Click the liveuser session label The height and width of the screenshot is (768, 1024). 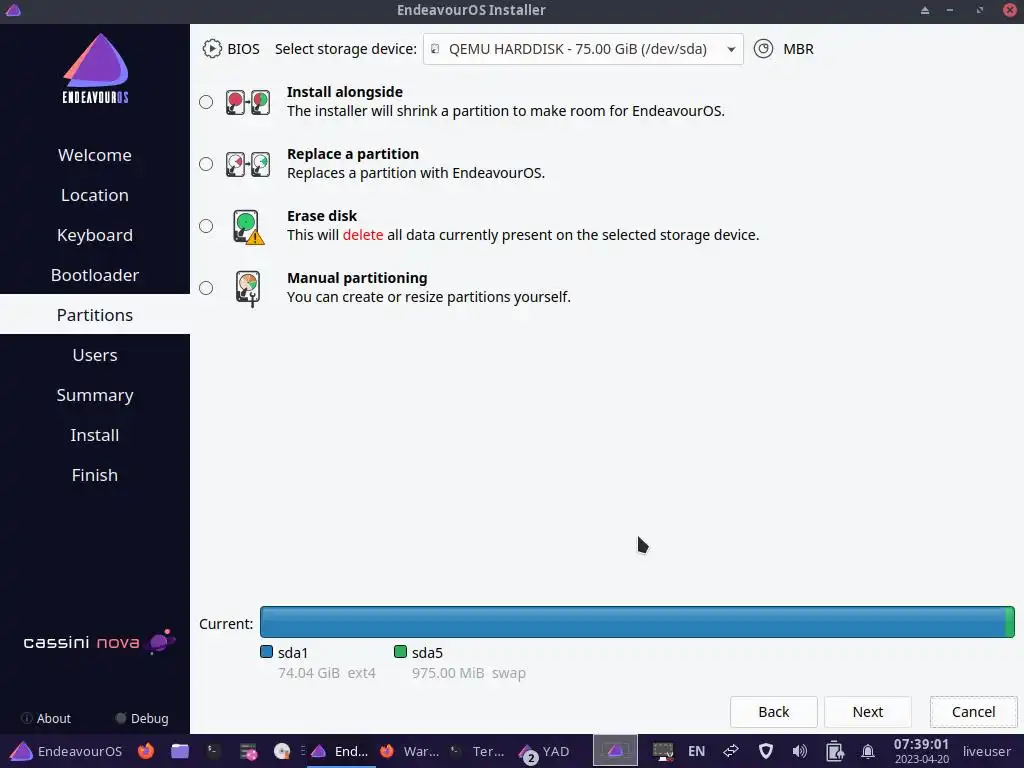pos(986,752)
